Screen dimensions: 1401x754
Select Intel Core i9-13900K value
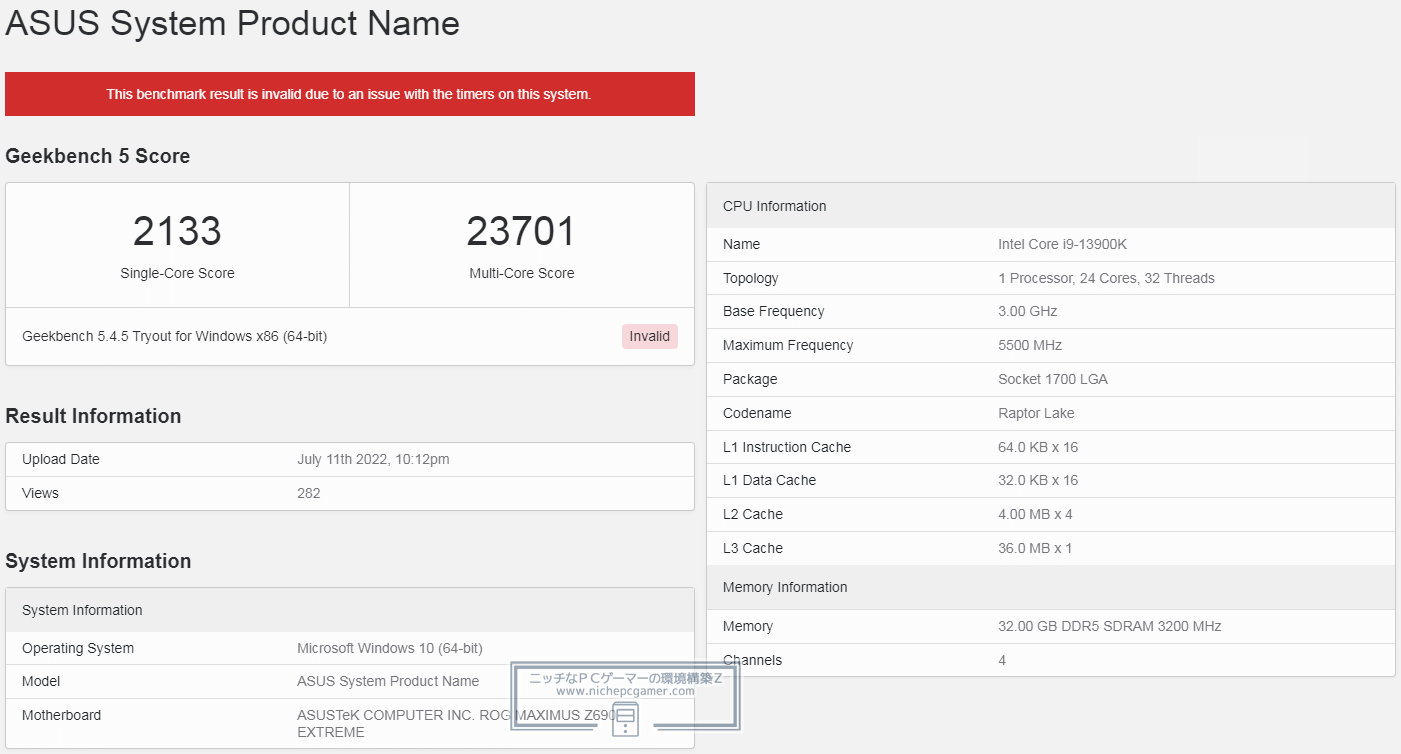pos(1062,244)
